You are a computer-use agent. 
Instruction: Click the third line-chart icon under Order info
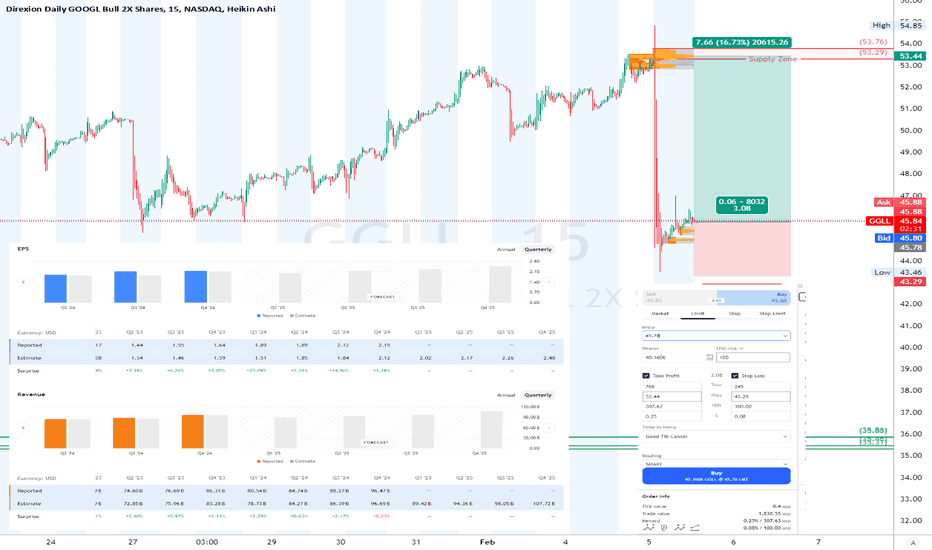click(679, 527)
